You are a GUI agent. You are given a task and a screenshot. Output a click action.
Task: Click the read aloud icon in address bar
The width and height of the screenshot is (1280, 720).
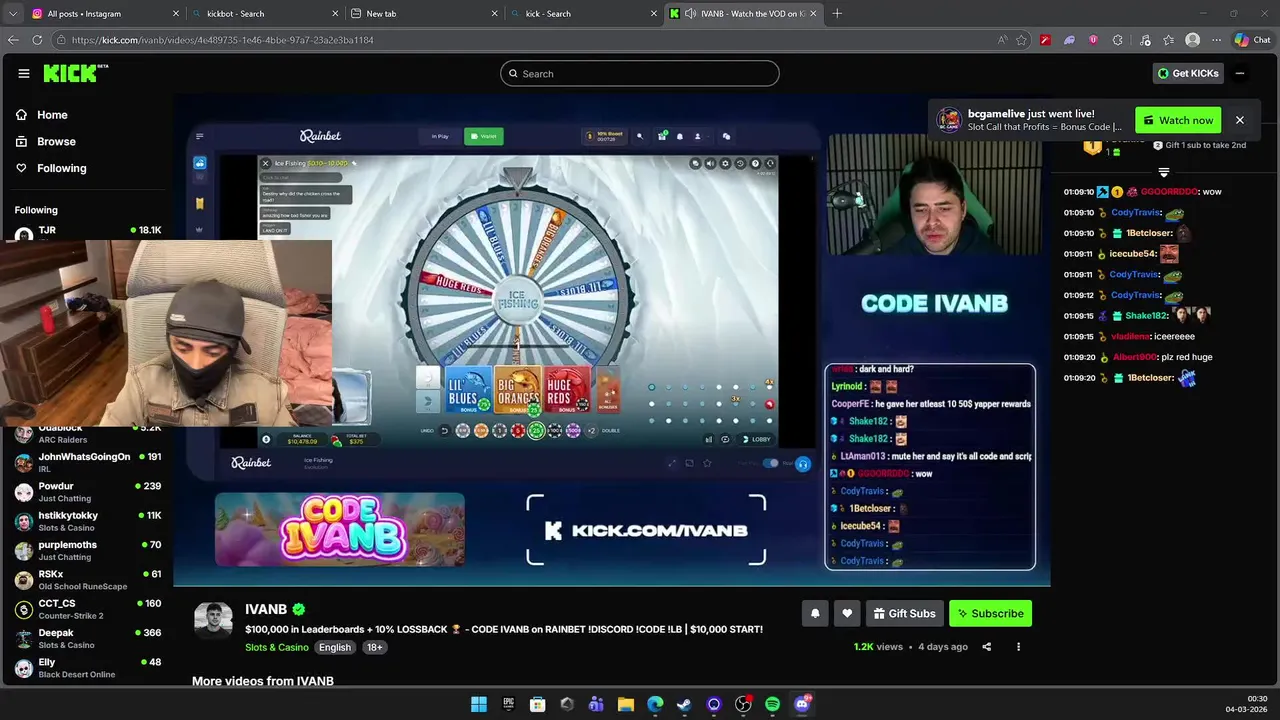pos(1002,40)
